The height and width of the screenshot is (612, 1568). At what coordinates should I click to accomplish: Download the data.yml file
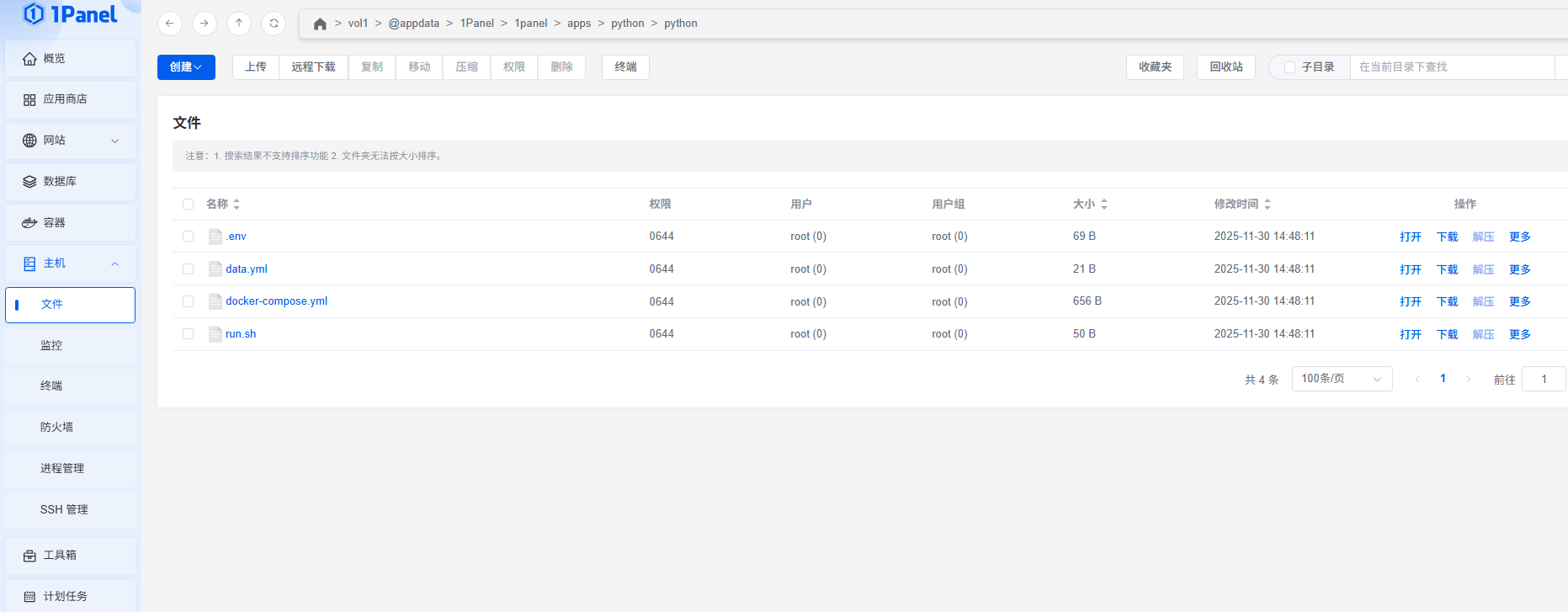tap(1447, 269)
